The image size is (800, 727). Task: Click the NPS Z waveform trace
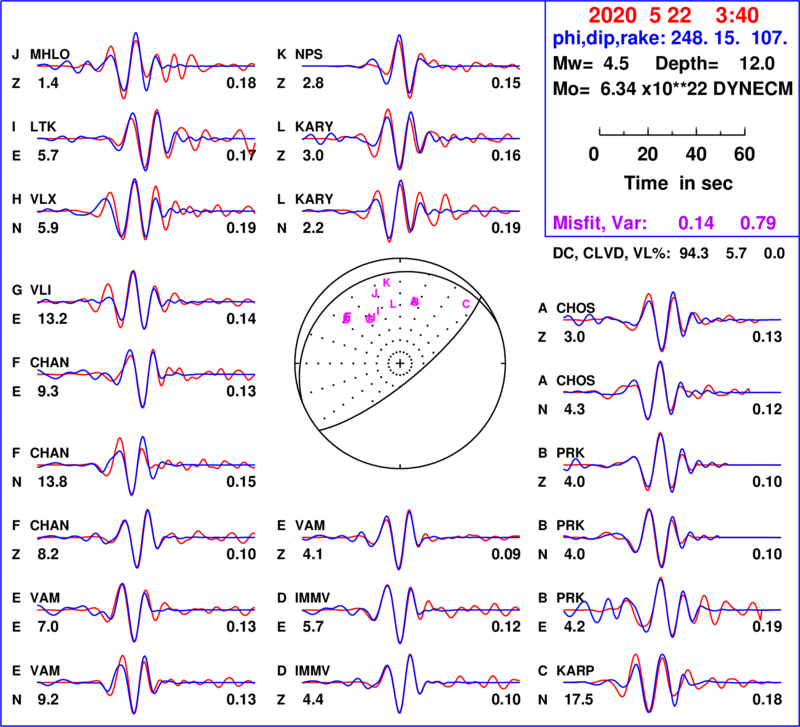[411, 66]
